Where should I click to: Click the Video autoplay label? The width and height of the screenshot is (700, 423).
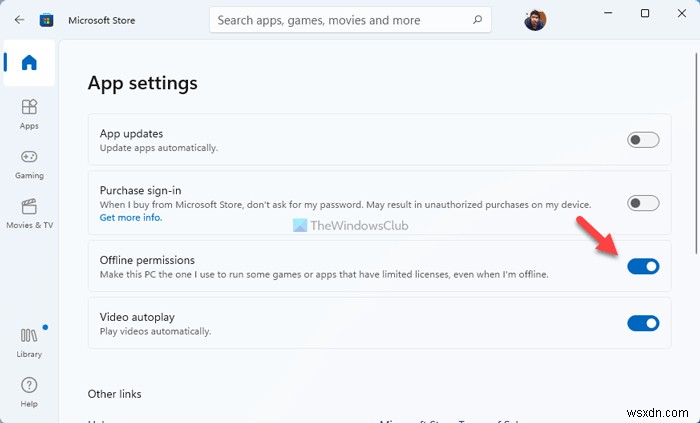137,317
